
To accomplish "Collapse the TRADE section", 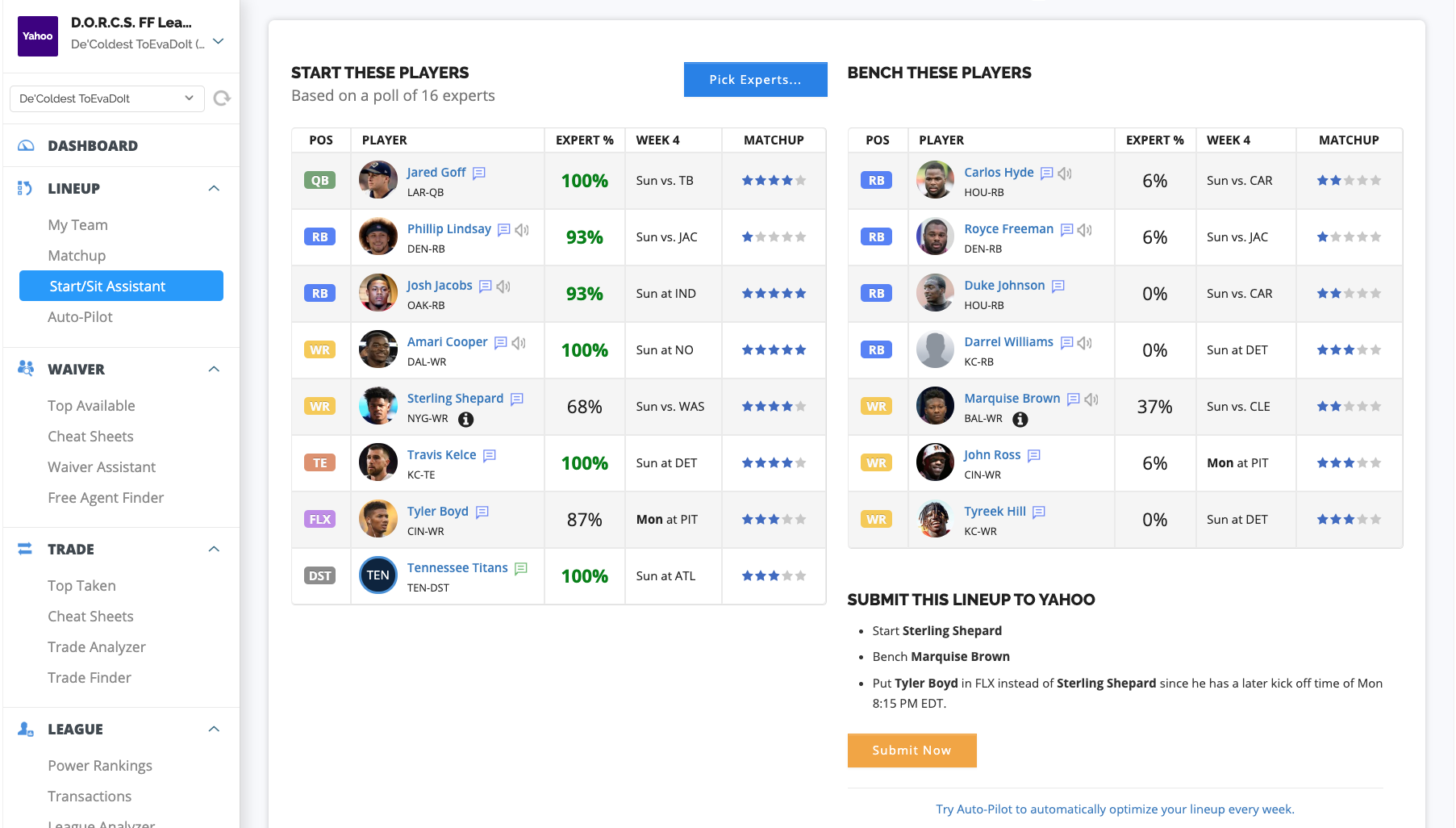I will pyautogui.click(x=214, y=549).
